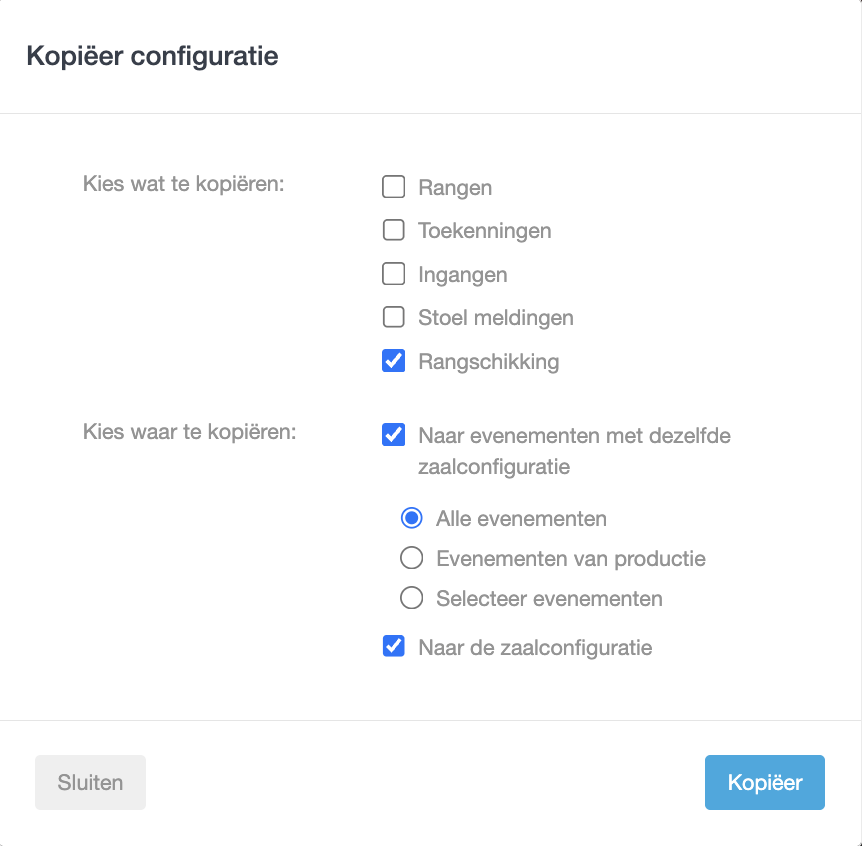Screen dimensions: 862x846
Task: Enable the Toekenningen checkbox
Action: pyautogui.click(x=394, y=231)
